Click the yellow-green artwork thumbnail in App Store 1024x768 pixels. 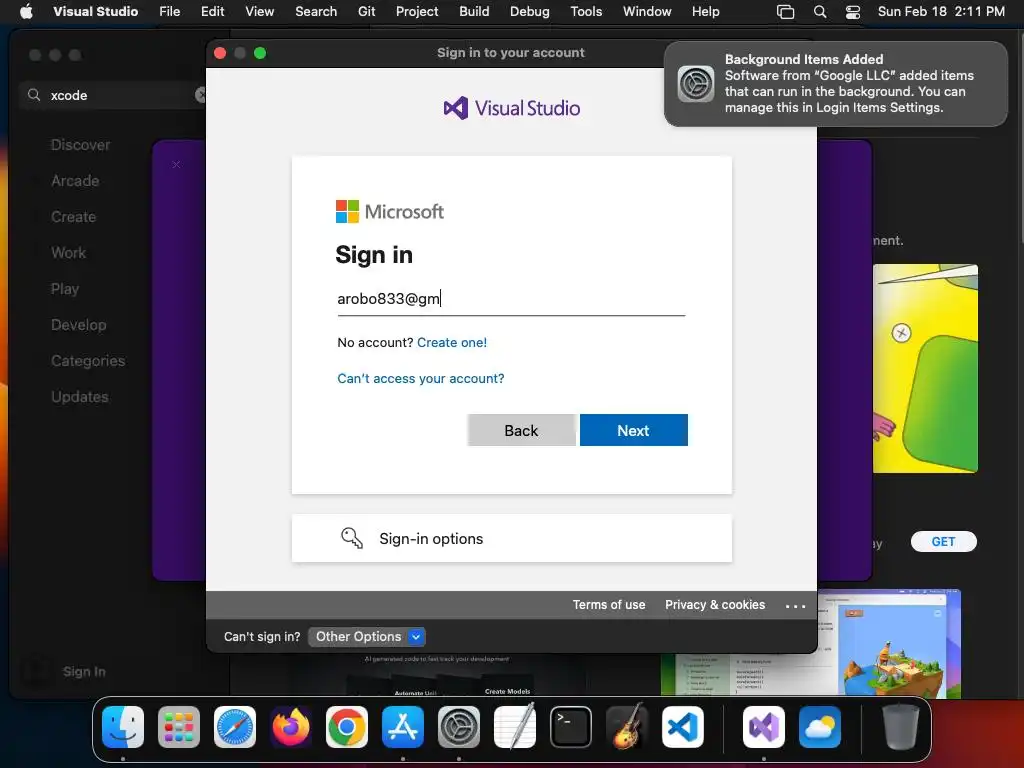pos(925,368)
